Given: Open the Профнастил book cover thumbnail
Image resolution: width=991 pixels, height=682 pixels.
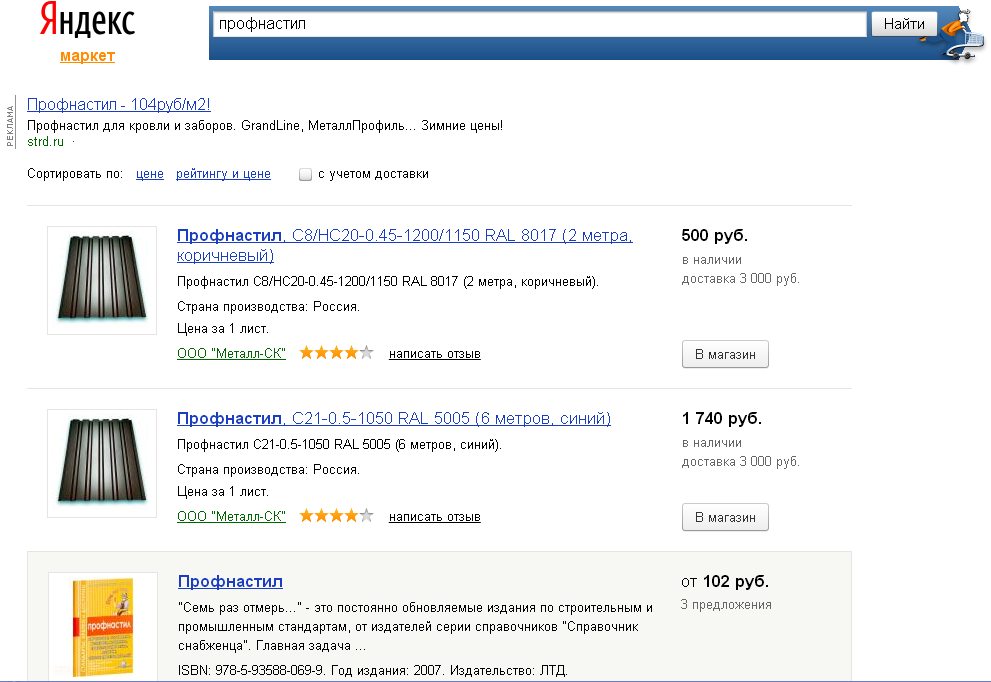Looking at the screenshot, I should 102,626.
